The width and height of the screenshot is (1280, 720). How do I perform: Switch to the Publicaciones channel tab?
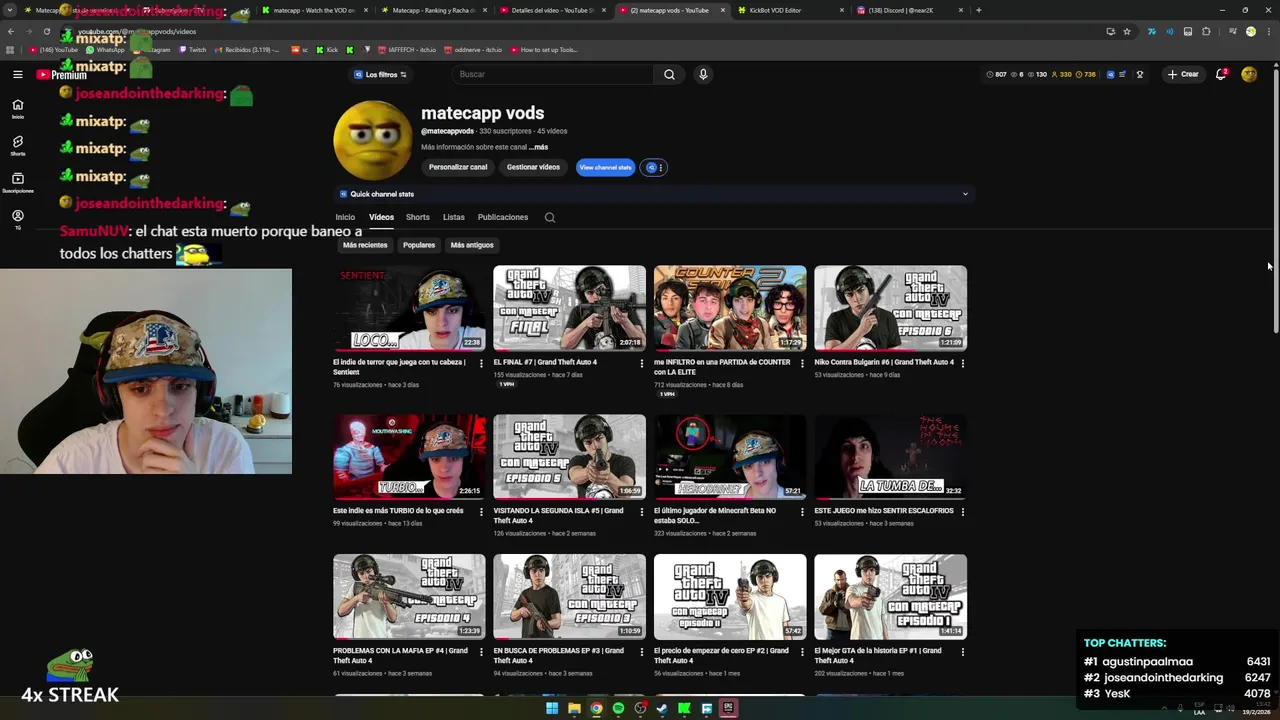coord(503,217)
